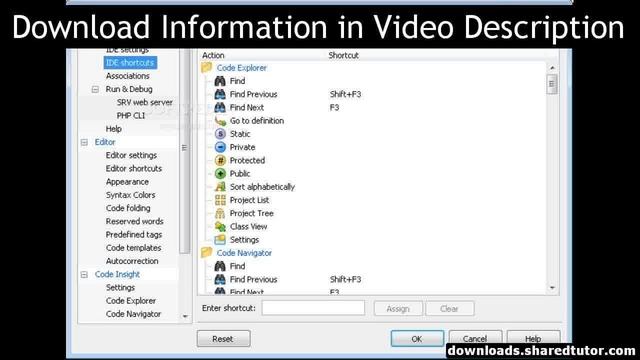Click the Settings icon in action list
The width and height of the screenshot is (640, 360).
220,240
